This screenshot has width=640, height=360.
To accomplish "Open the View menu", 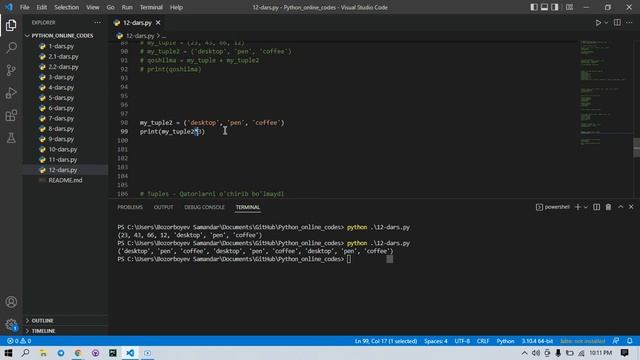I will pos(93,7).
